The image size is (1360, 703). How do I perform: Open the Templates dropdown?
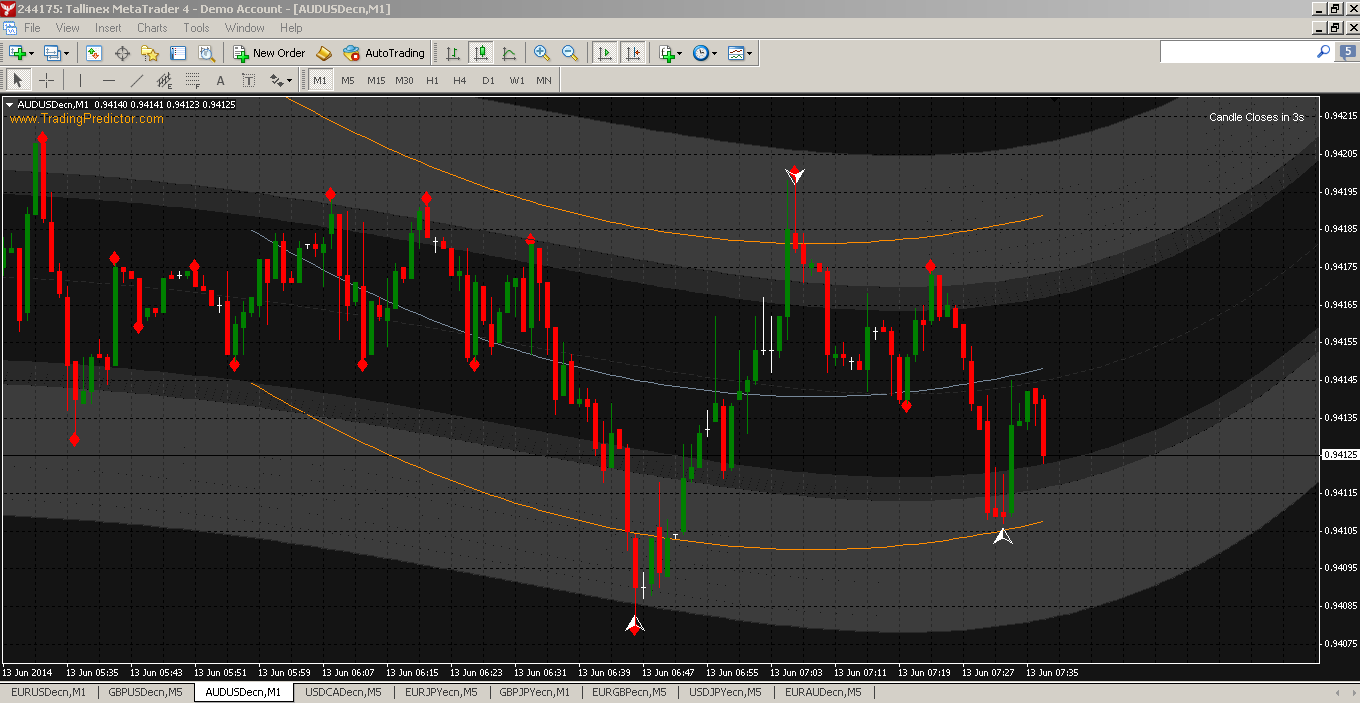(740, 53)
